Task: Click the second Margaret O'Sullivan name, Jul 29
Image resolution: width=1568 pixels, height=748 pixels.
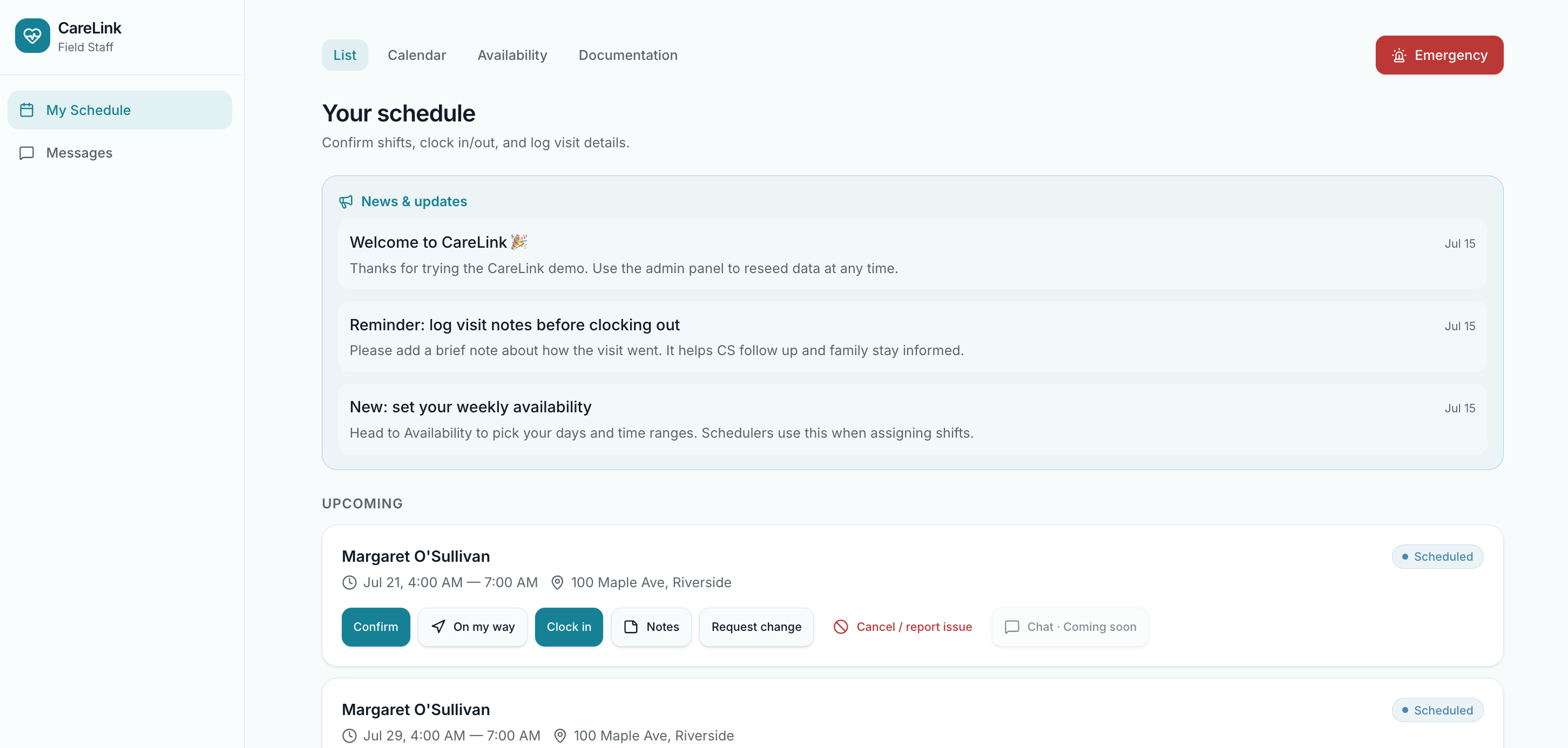Action: (416, 710)
